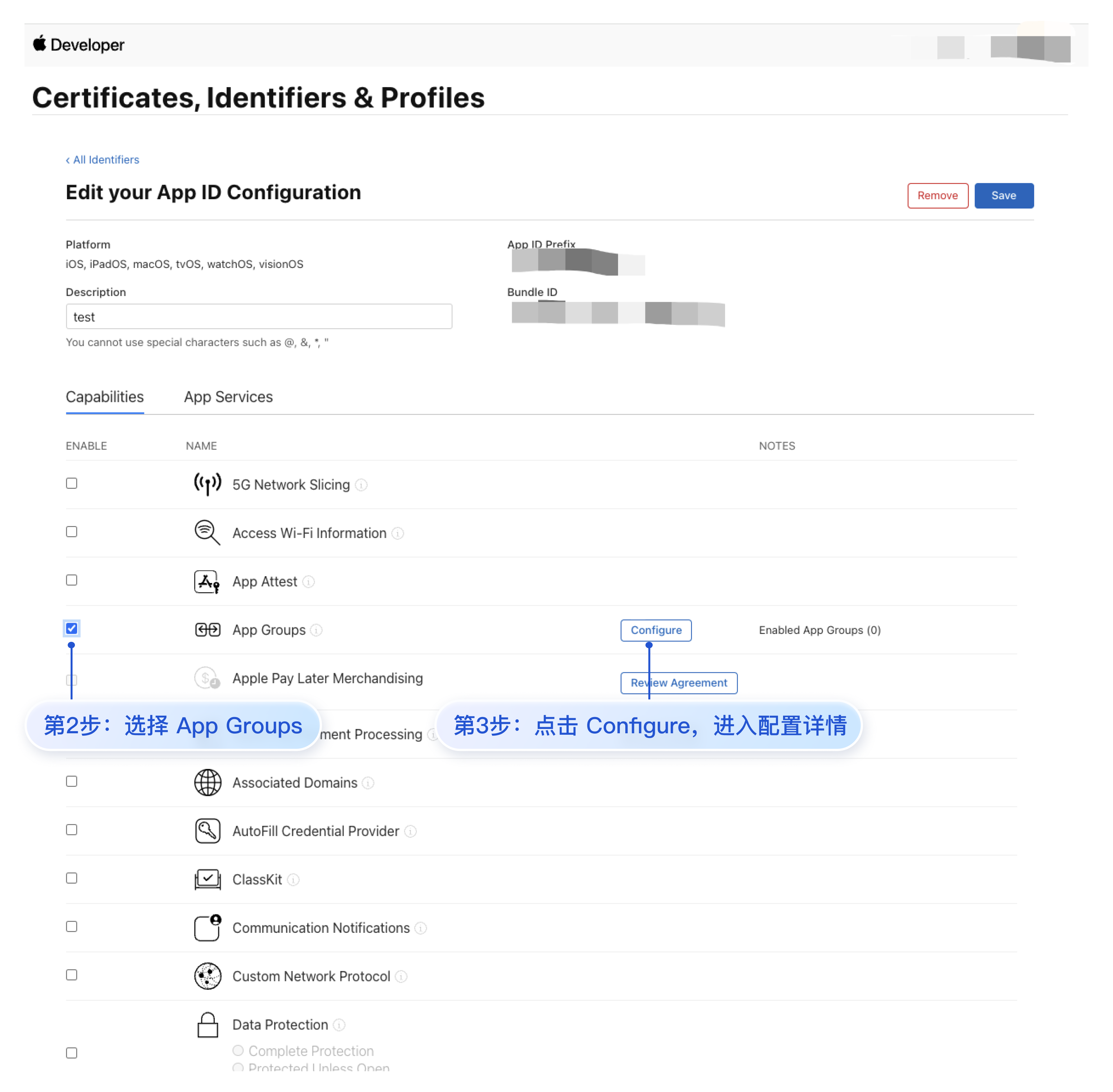Click the 5G Network Slicing antenna icon

coord(207,484)
